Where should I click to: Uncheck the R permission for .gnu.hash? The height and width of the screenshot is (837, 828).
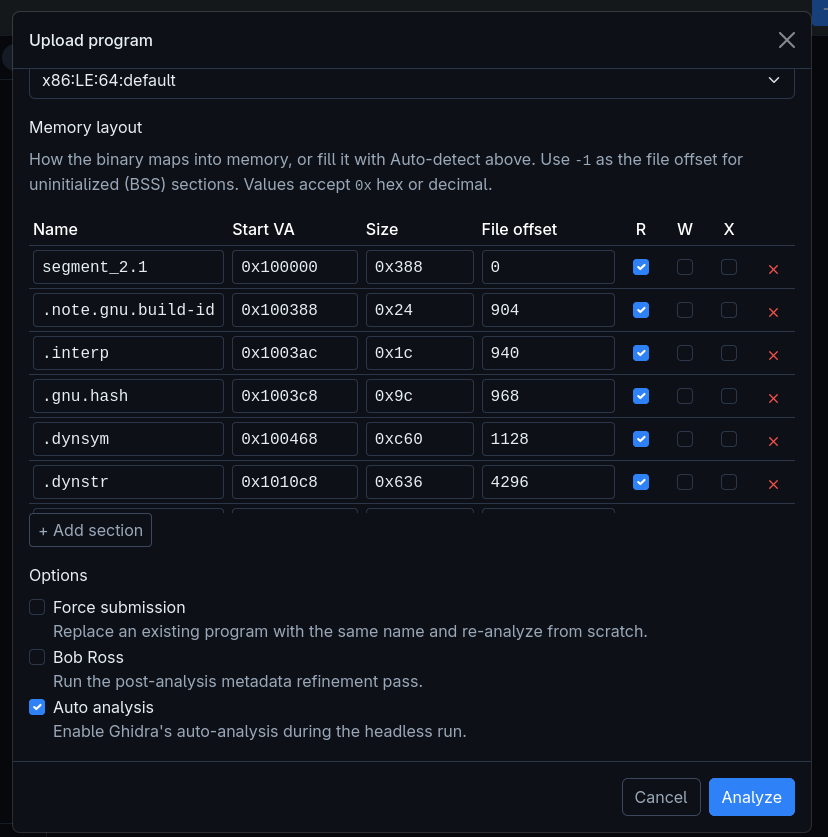pyautogui.click(x=641, y=396)
